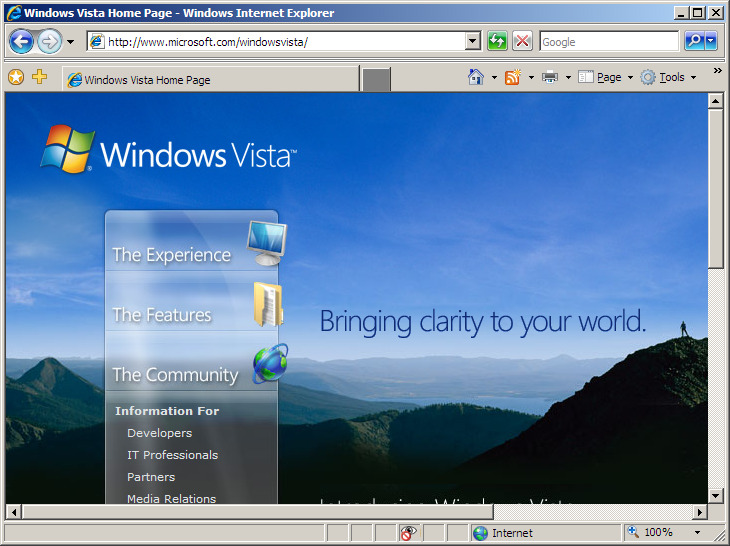Open a new tab with the blank tab button
Screen dimensions: 730x546
coord(376,79)
